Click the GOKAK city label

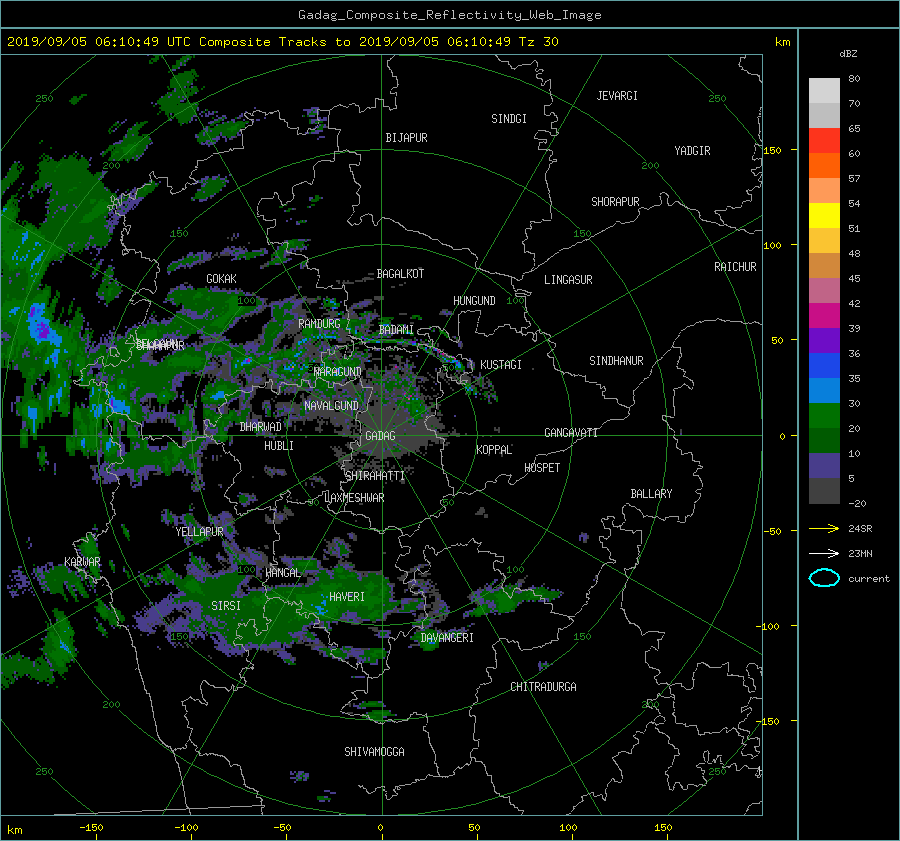click(x=221, y=279)
